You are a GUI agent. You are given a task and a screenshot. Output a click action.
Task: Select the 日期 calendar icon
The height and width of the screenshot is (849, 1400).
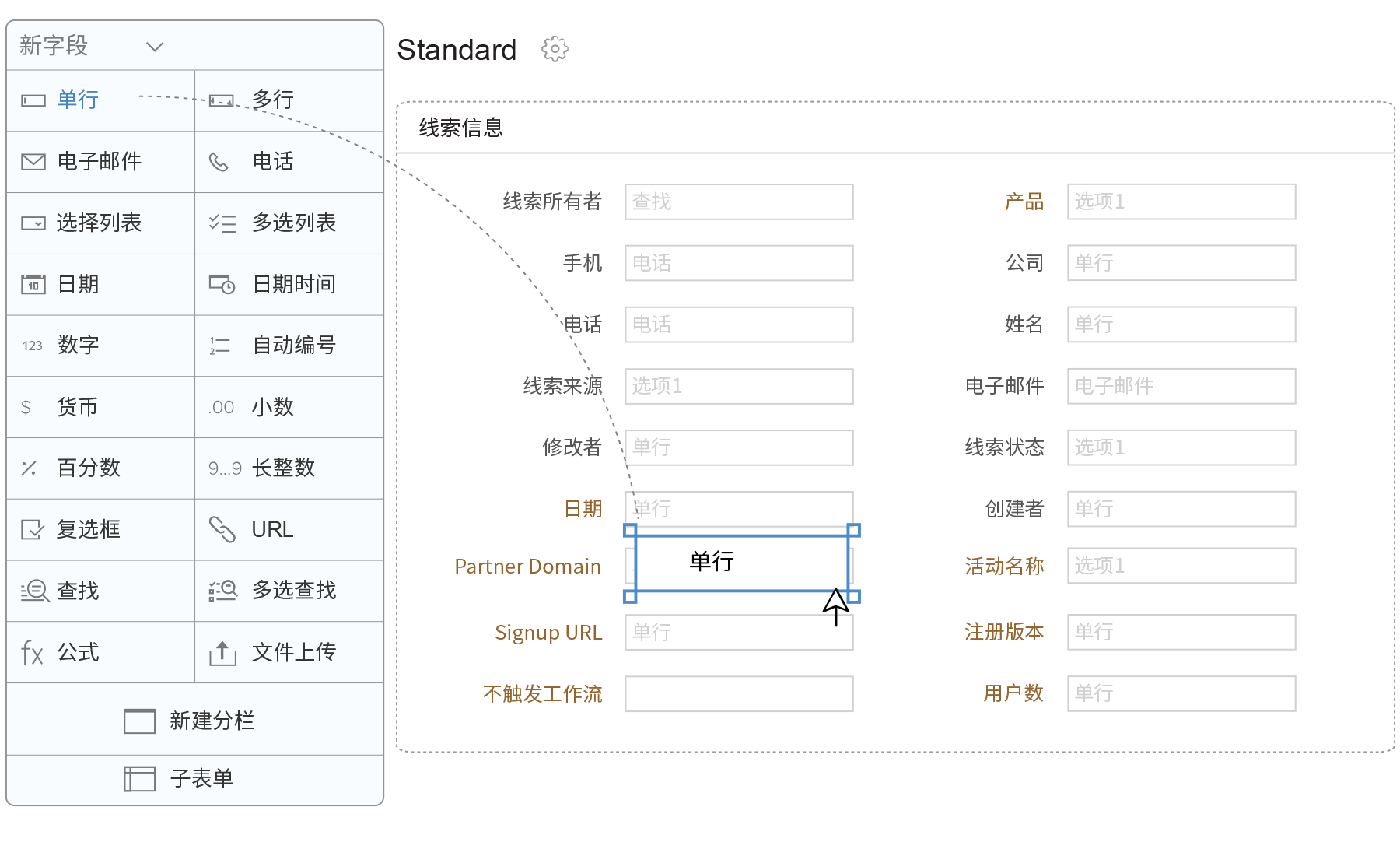(33, 284)
